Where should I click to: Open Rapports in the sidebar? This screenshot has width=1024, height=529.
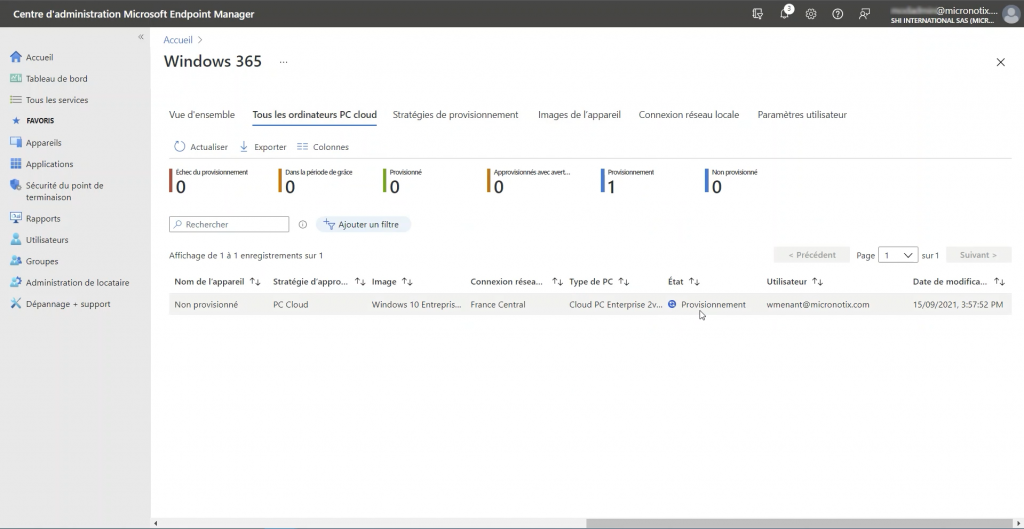(42, 219)
